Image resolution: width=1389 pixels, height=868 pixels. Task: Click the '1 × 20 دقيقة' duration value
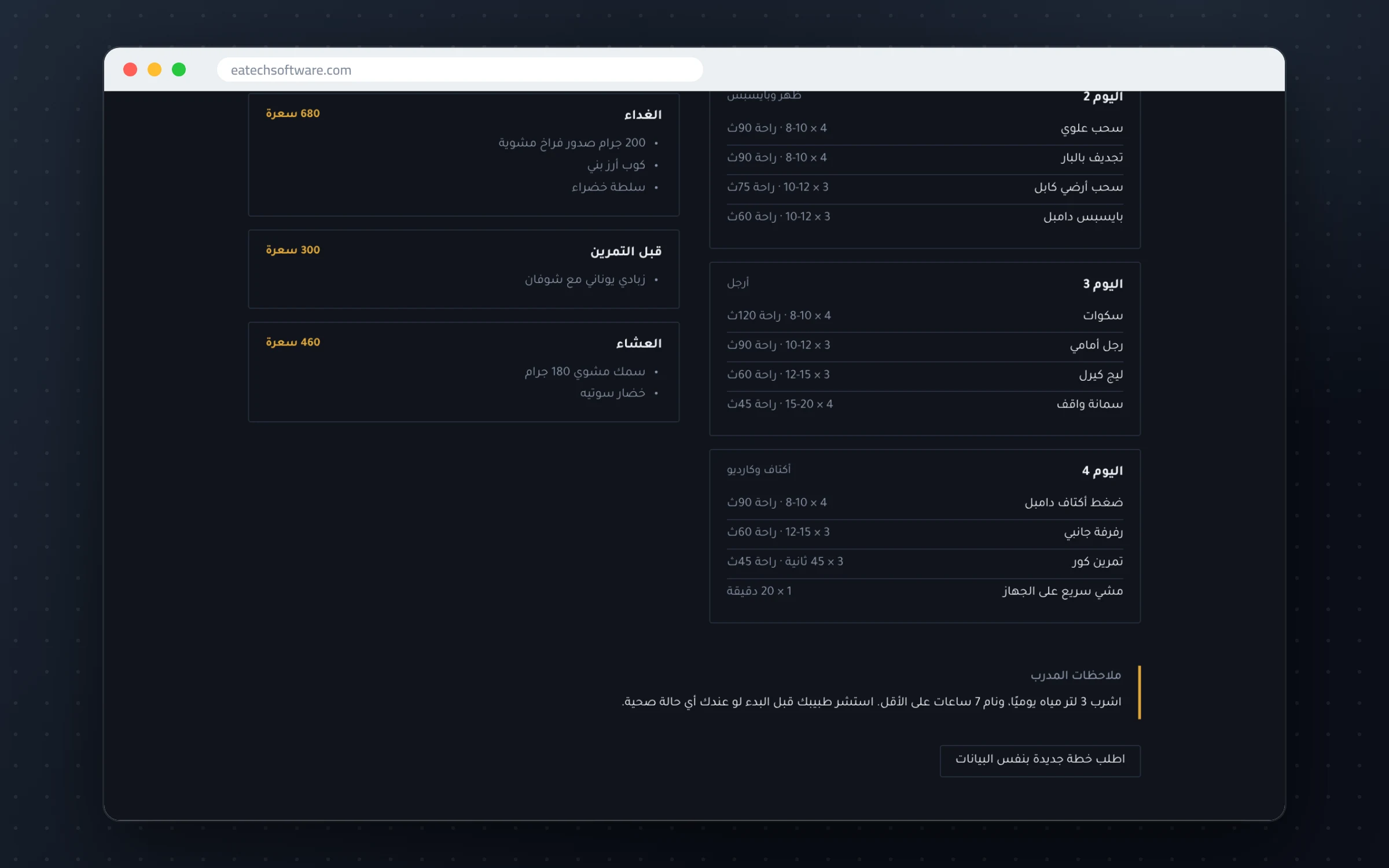click(x=759, y=591)
